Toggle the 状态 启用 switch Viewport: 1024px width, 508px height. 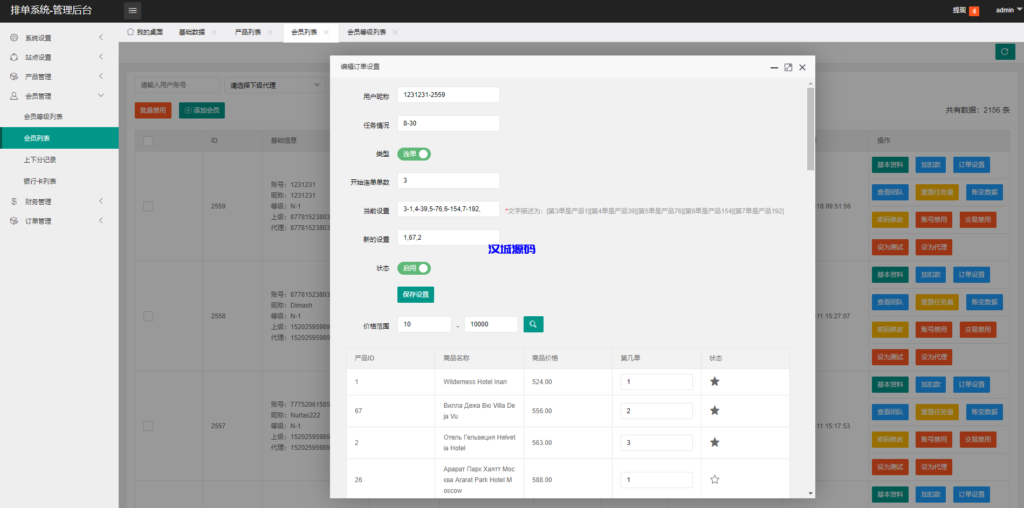point(414,268)
